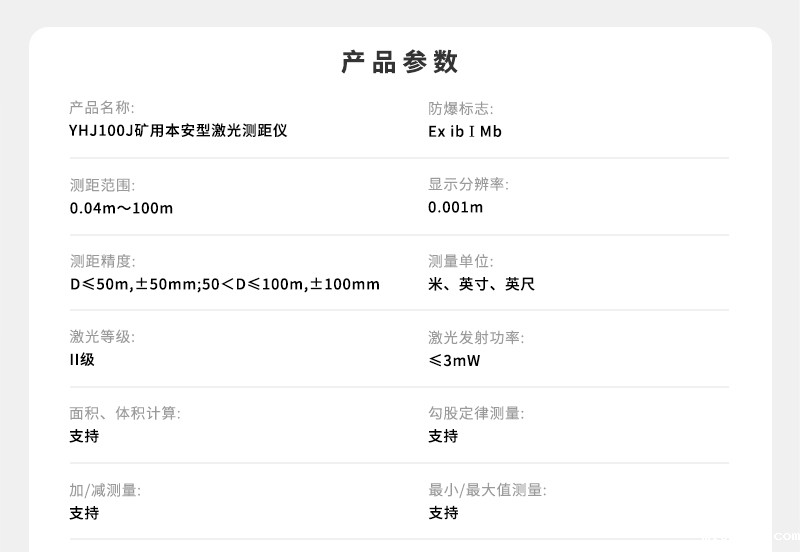The width and height of the screenshot is (800, 552).
Task: Select the II级 laser class value
Action: click(82, 360)
